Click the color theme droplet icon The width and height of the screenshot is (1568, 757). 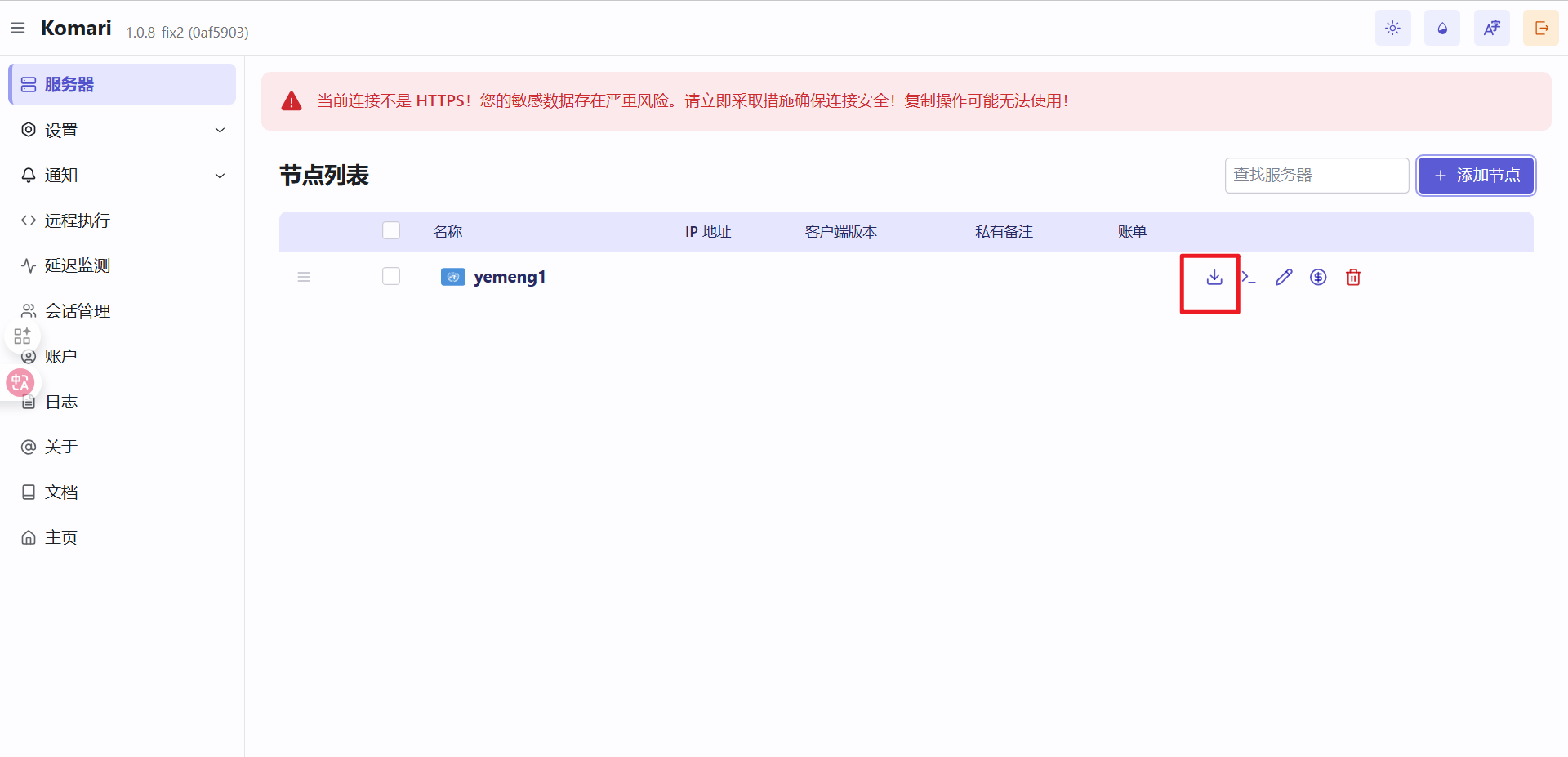[x=1442, y=29]
